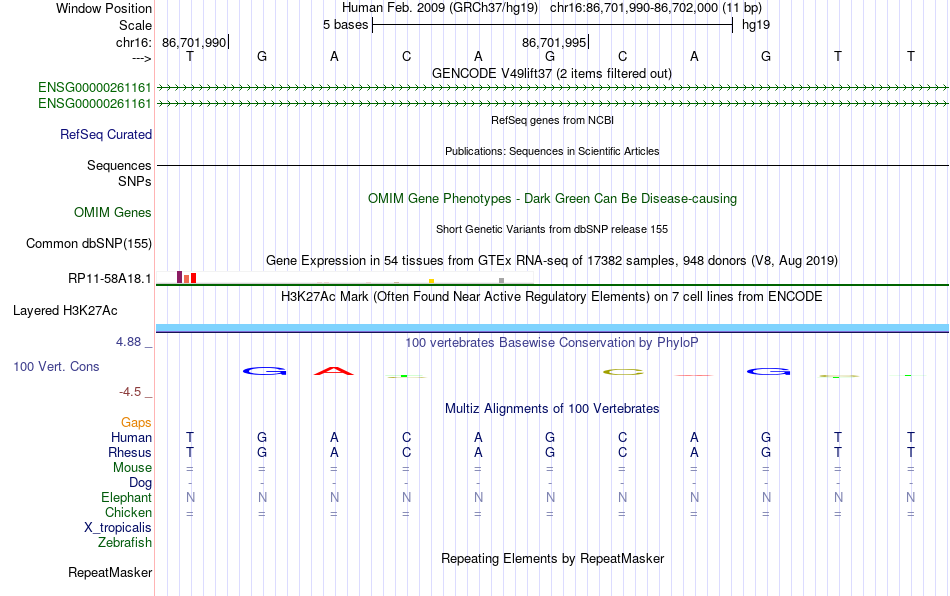Image resolution: width=950 pixels, height=596 pixels.
Task: Click the 4.88 conservation scale maximum
Action: click(128, 342)
